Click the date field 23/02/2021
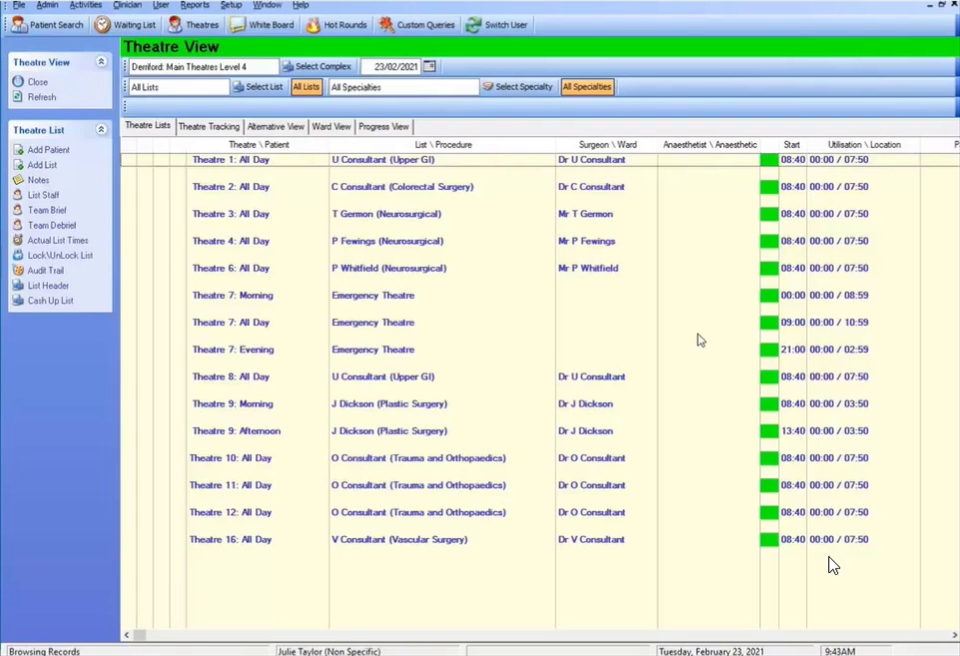This screenshot has width=960, height=656. coord(391,66)
